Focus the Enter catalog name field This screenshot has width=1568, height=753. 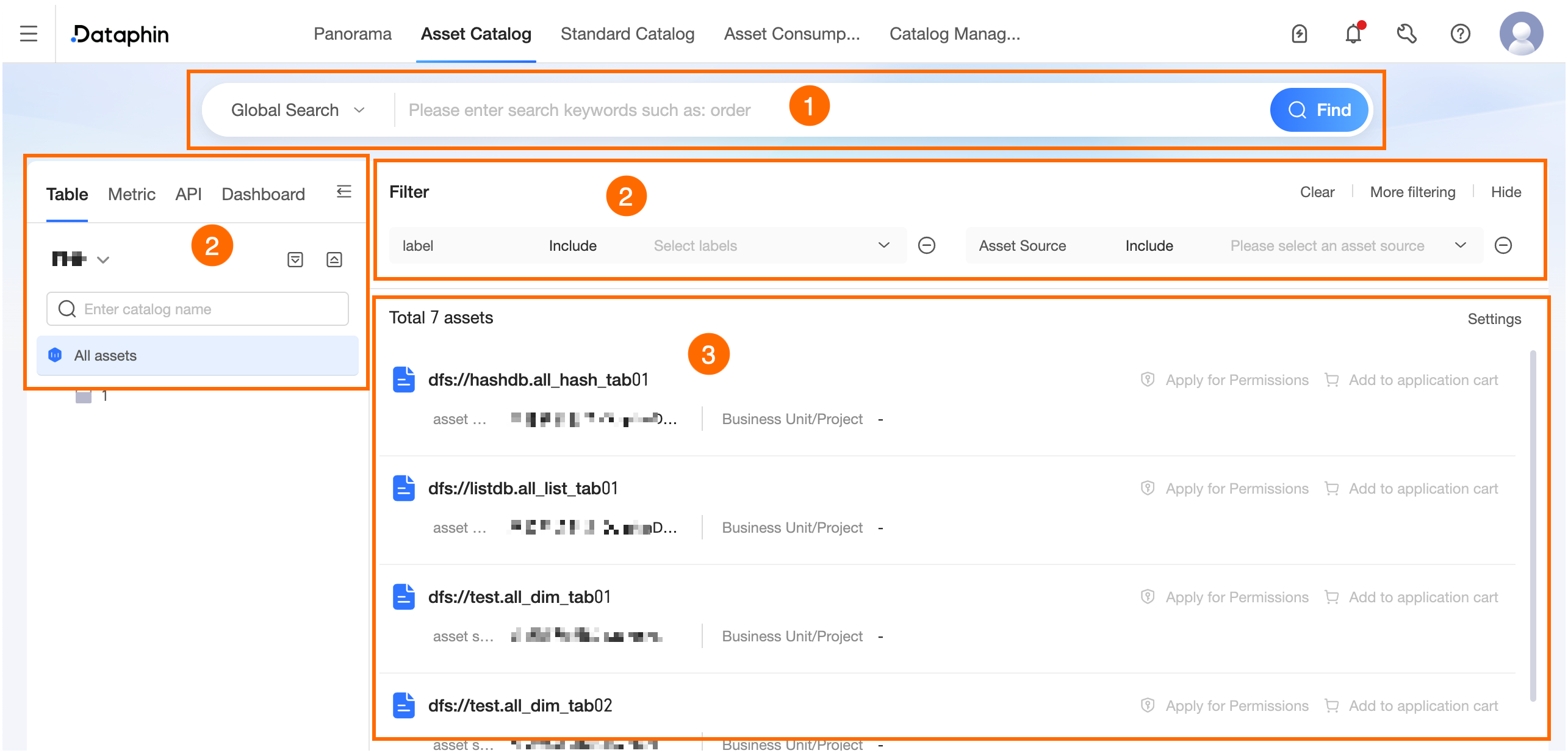pyautogui.click(x=198, y=309)
